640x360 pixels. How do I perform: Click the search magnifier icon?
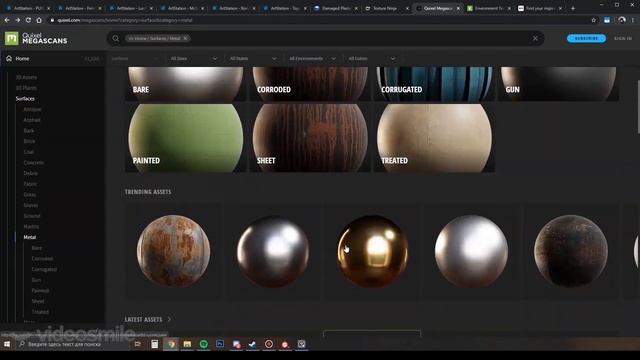coord(116,38)
